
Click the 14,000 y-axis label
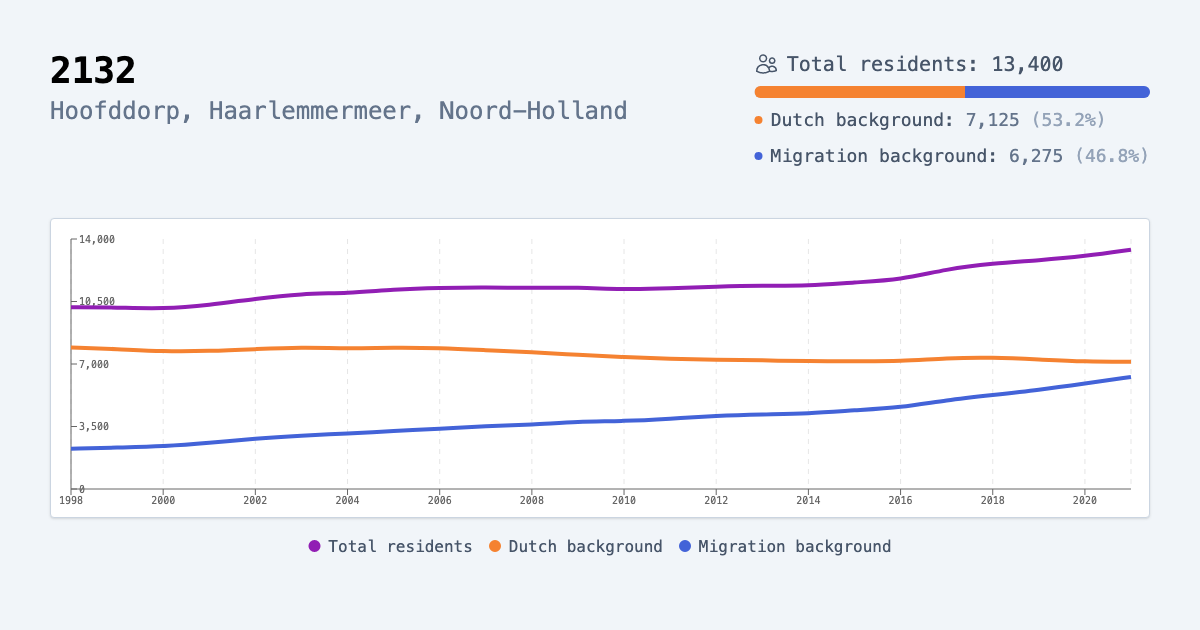coord(97,239)
